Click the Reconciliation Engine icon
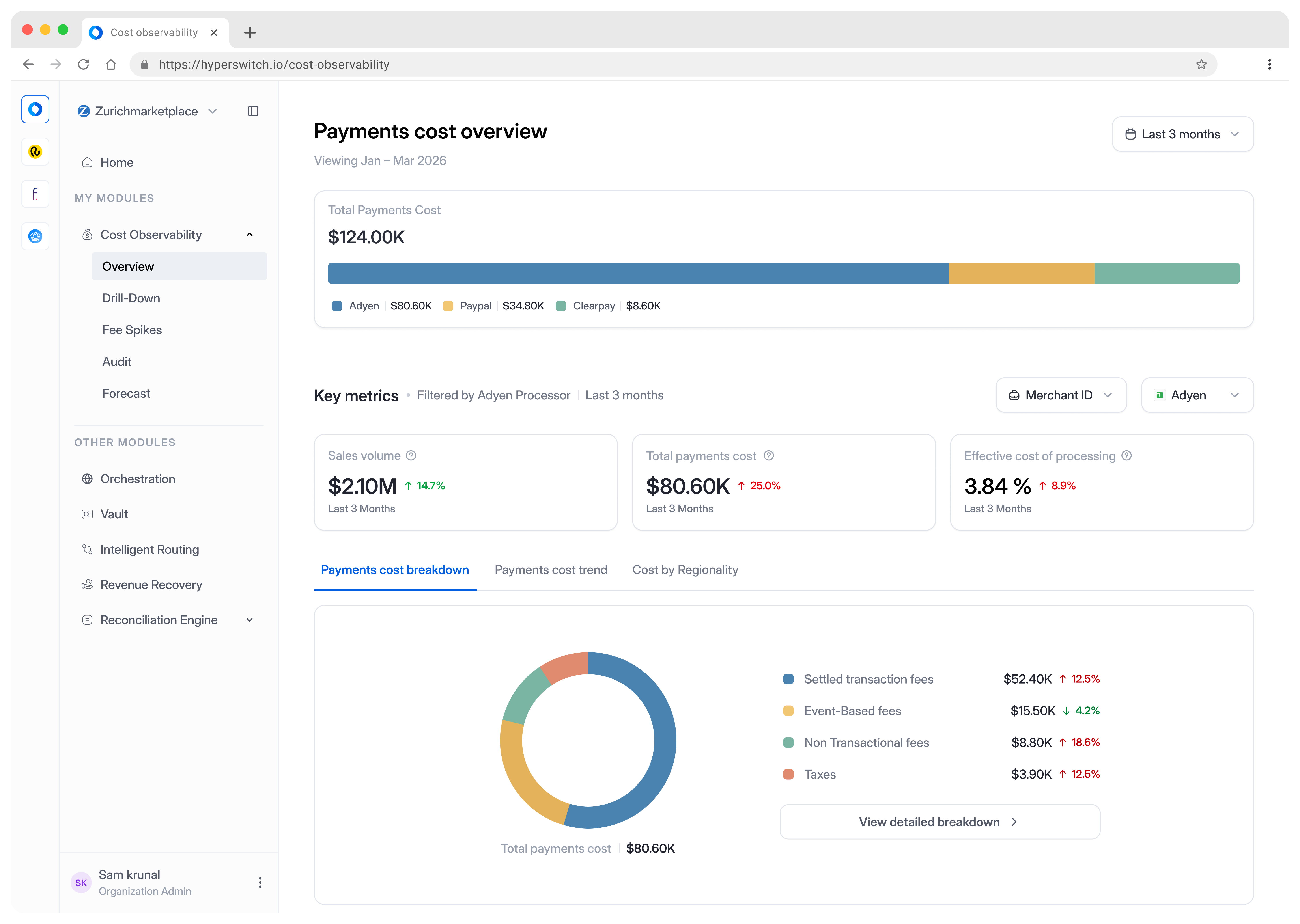 (87, 620)
